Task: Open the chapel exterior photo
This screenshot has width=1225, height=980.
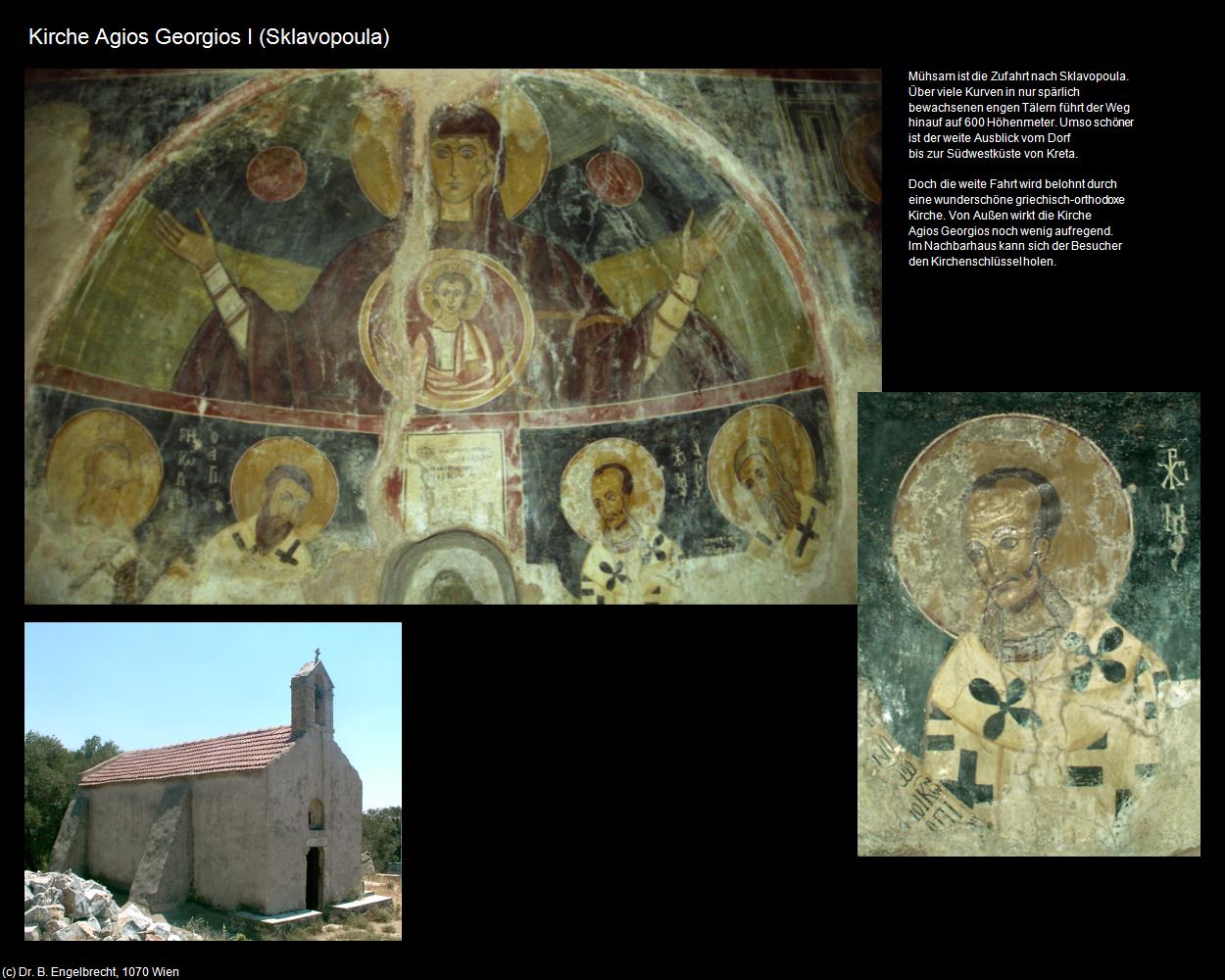Action: 213,781
